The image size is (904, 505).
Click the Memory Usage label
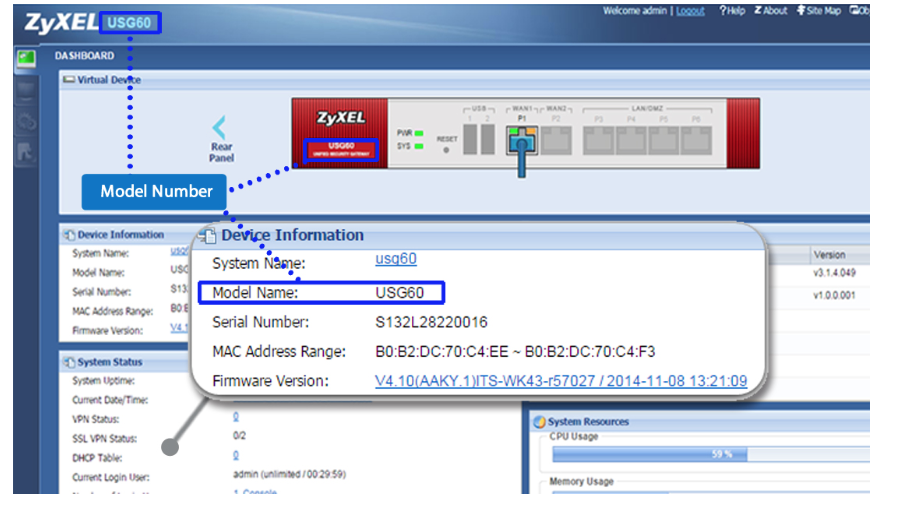pos(581,481)
